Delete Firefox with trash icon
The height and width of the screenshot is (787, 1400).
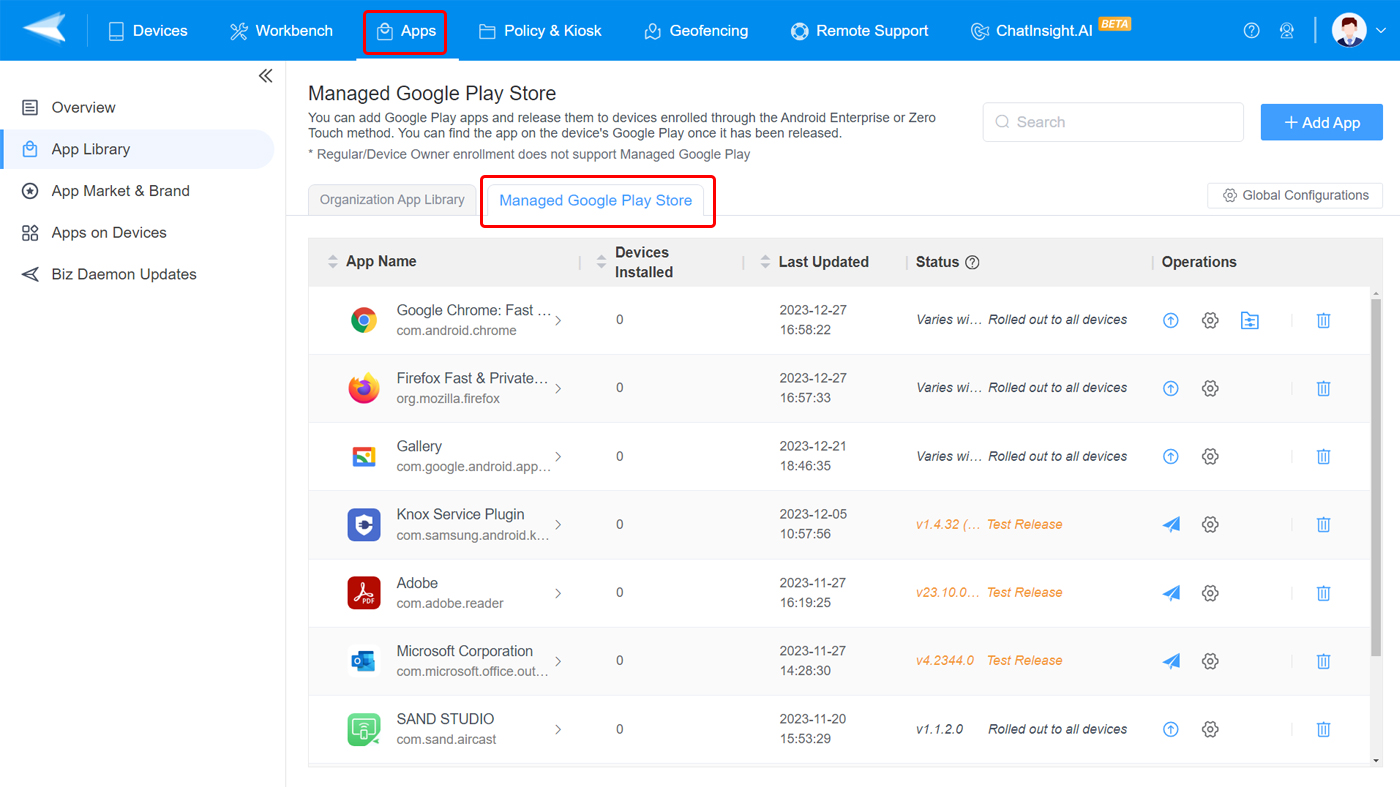pos(1323,388)
